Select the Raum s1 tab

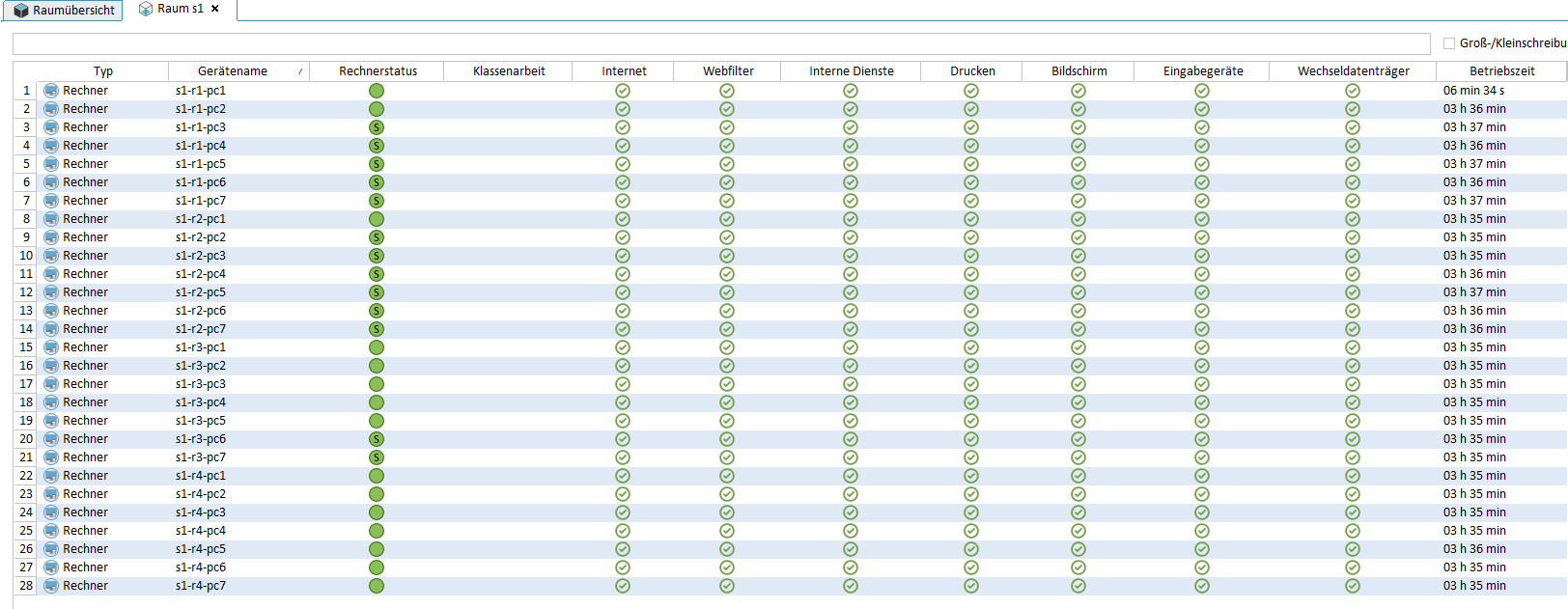[x=174, y=9]
